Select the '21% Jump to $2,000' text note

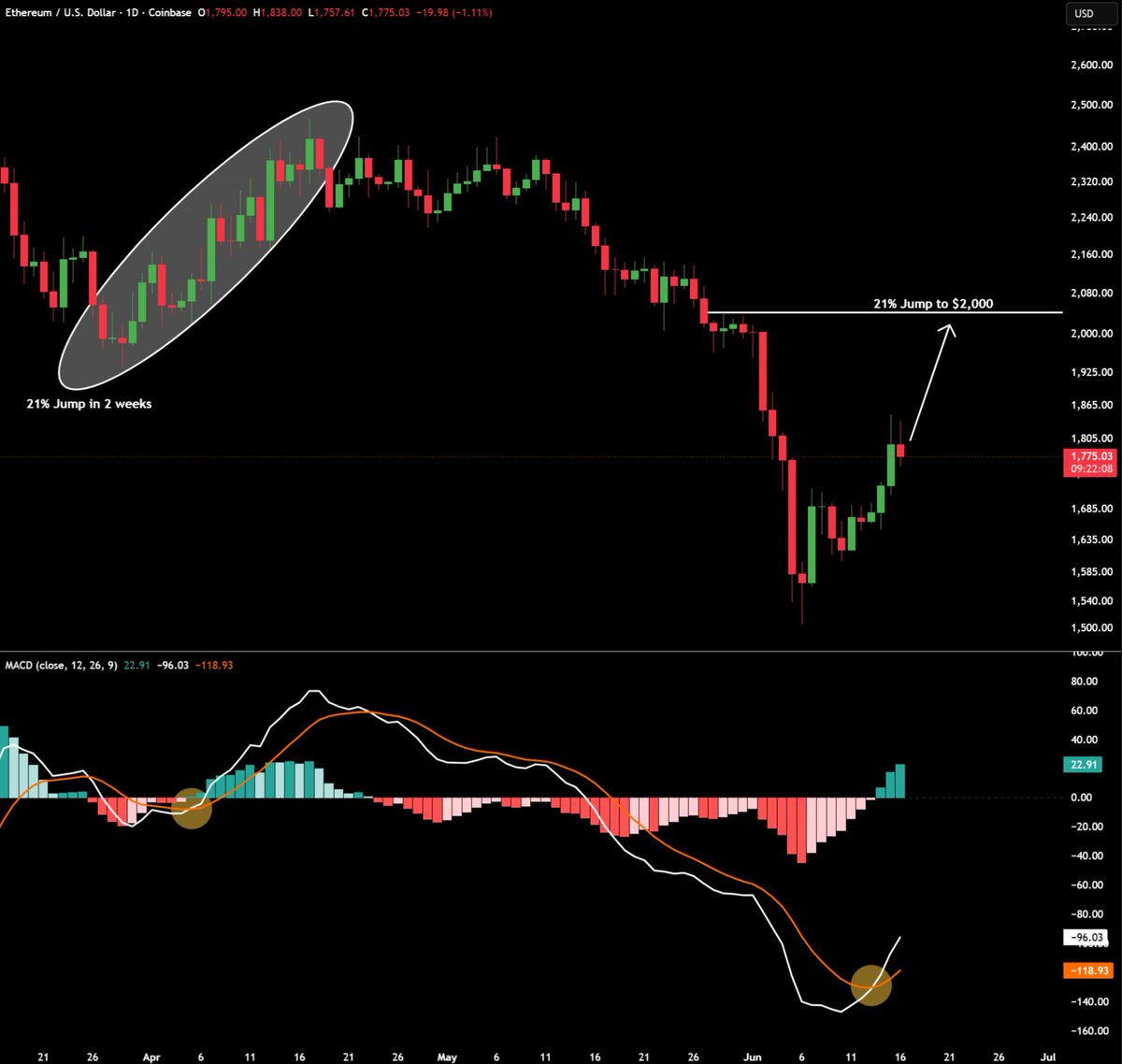933,303
